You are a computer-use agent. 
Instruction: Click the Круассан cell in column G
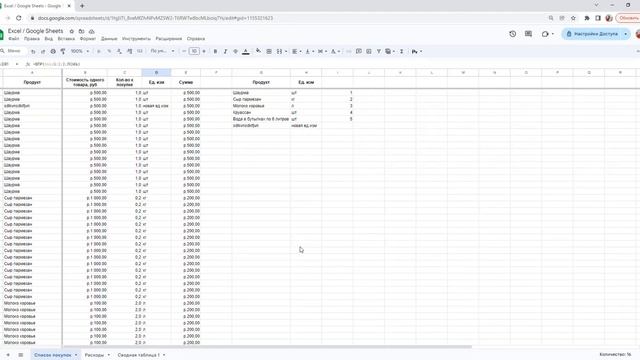click(x=261, y=112)
